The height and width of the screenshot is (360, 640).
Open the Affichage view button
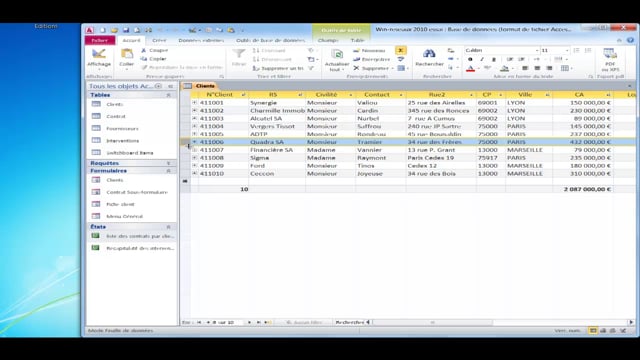98,58
